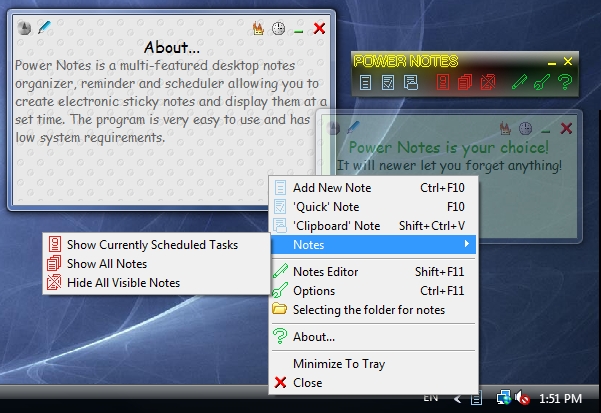Choose 'Quick' Note menu entry
This screenshot has height=413, width=601.
click(374, 207)
